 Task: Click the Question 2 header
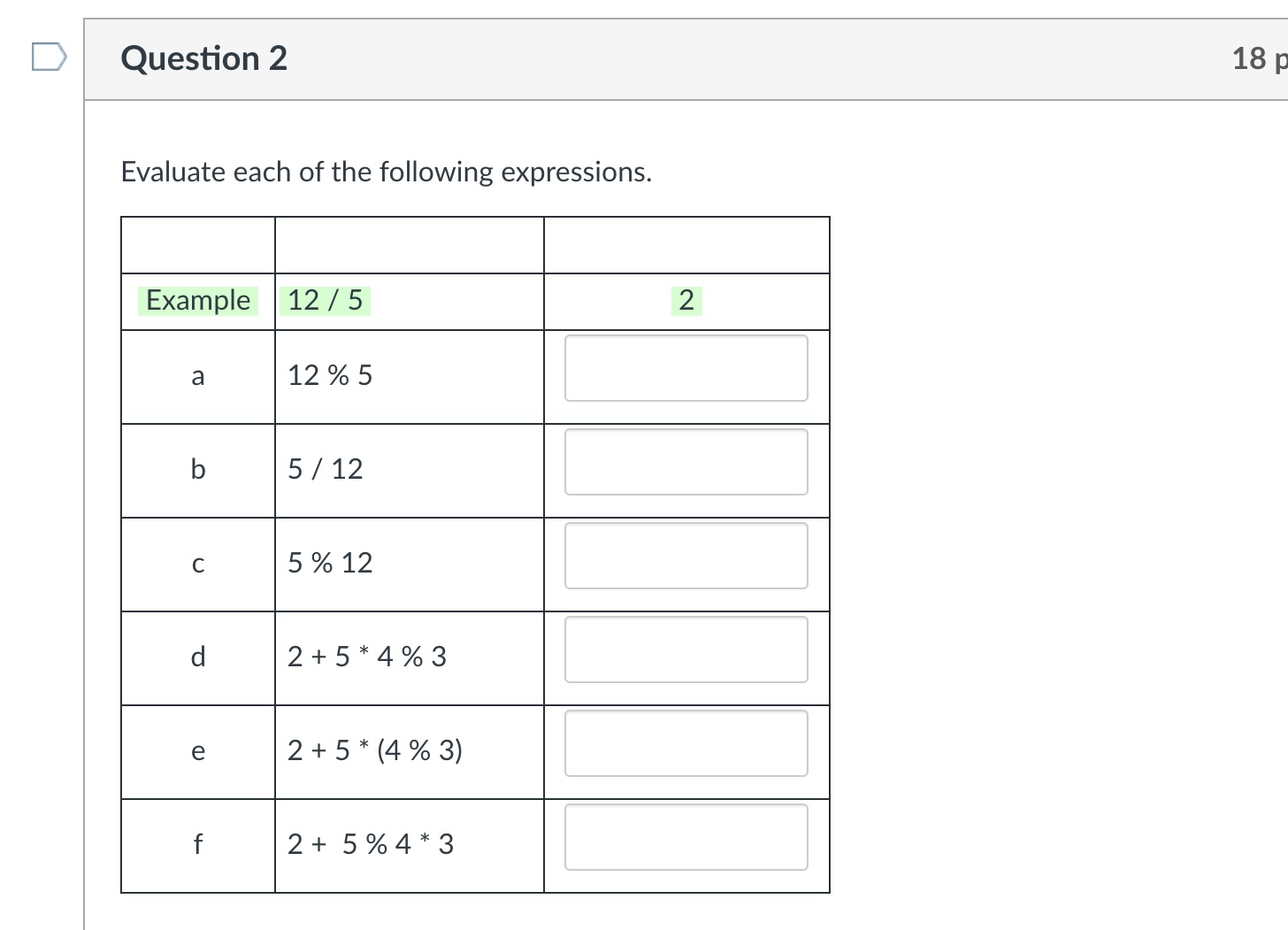tap(203, 58)
